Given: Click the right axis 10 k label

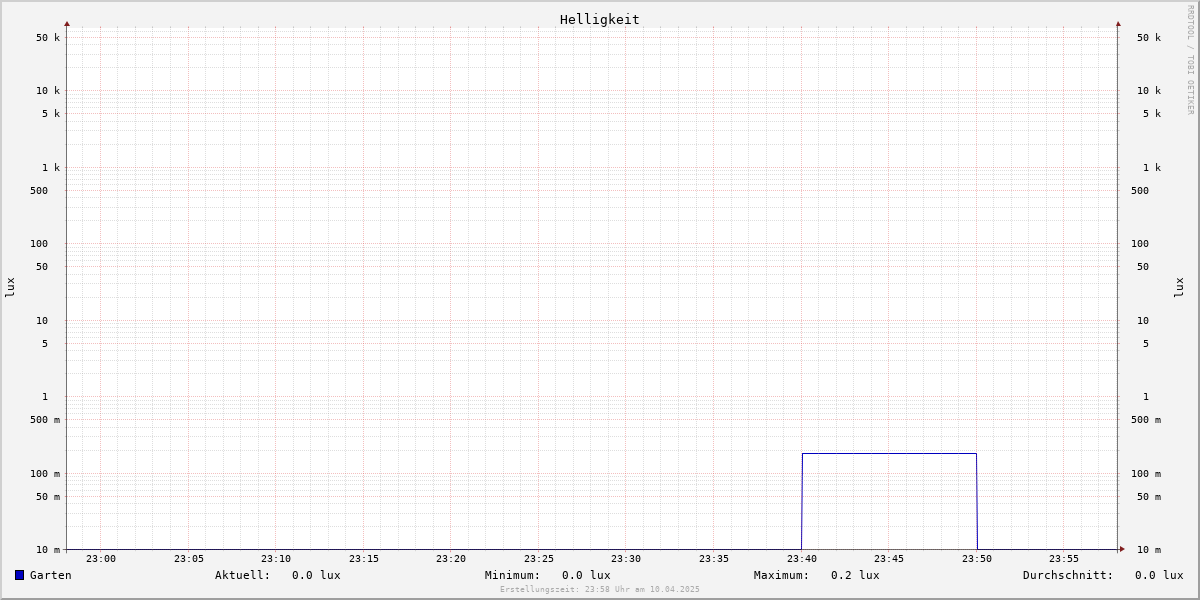Looking at the screenshot, I should [x=1149, y=91].
